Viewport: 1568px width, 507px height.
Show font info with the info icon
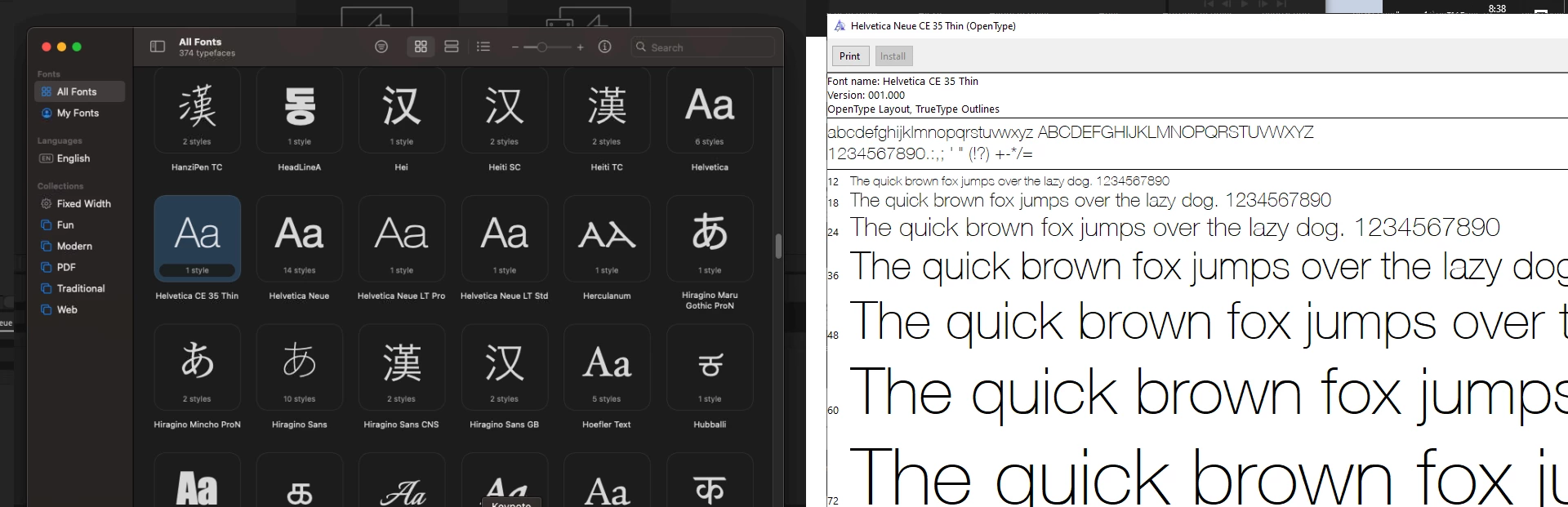coord(605,47)
